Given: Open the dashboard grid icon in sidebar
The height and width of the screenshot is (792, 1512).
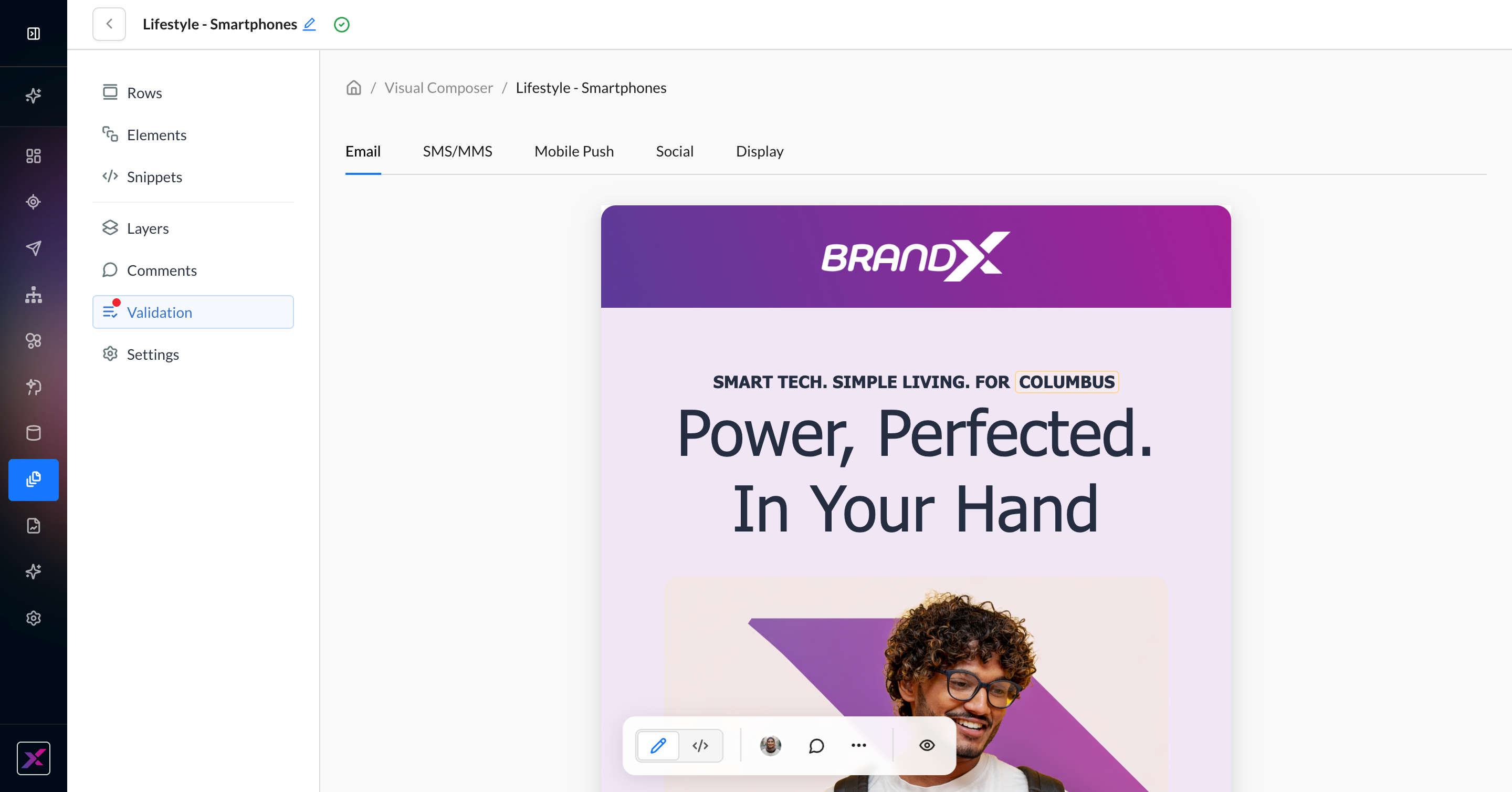Looking at the screenshot, I should pyautogui.click(x=34, y=155).
